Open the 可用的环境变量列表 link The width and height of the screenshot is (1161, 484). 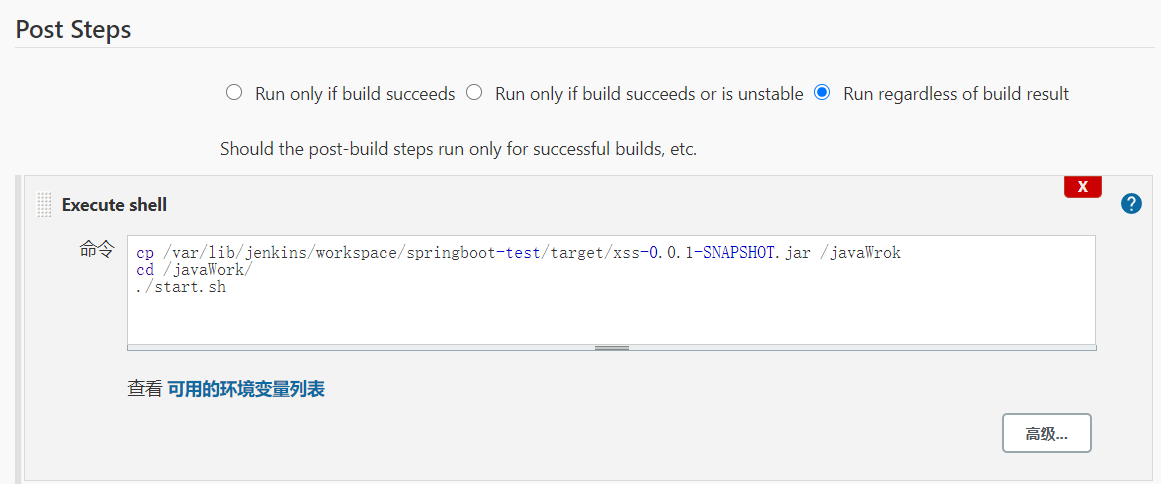pyautogui.click(x=246, y=389)
